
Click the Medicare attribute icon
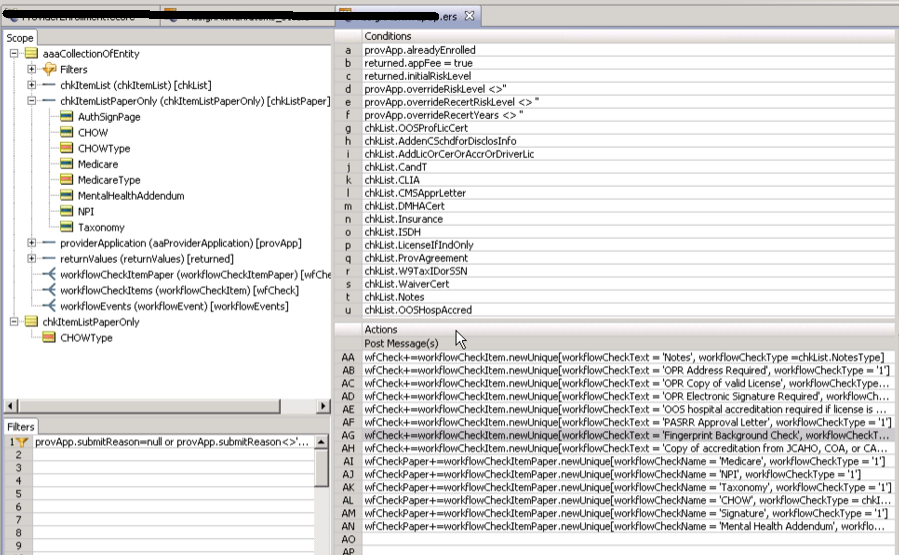pyautogui.click(x=67, y=164)
